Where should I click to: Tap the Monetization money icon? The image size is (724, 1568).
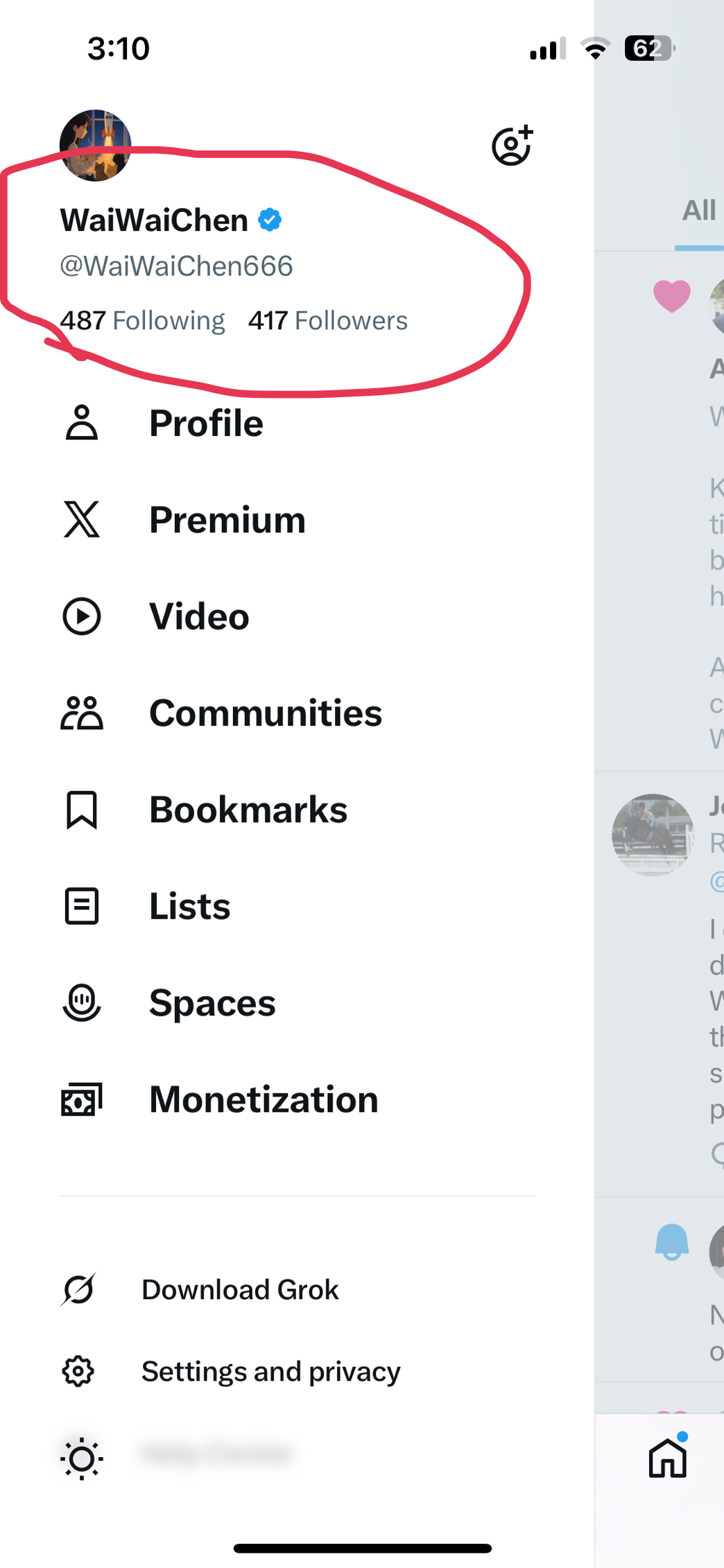tap(82, 1099)
